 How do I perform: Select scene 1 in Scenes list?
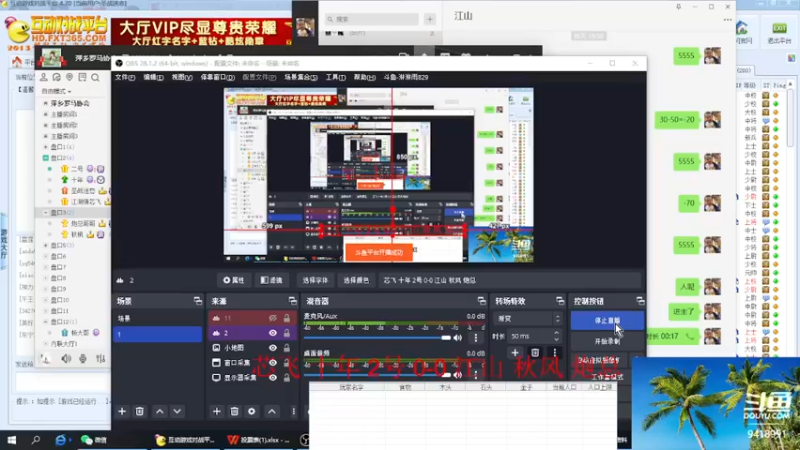(158, 335)
